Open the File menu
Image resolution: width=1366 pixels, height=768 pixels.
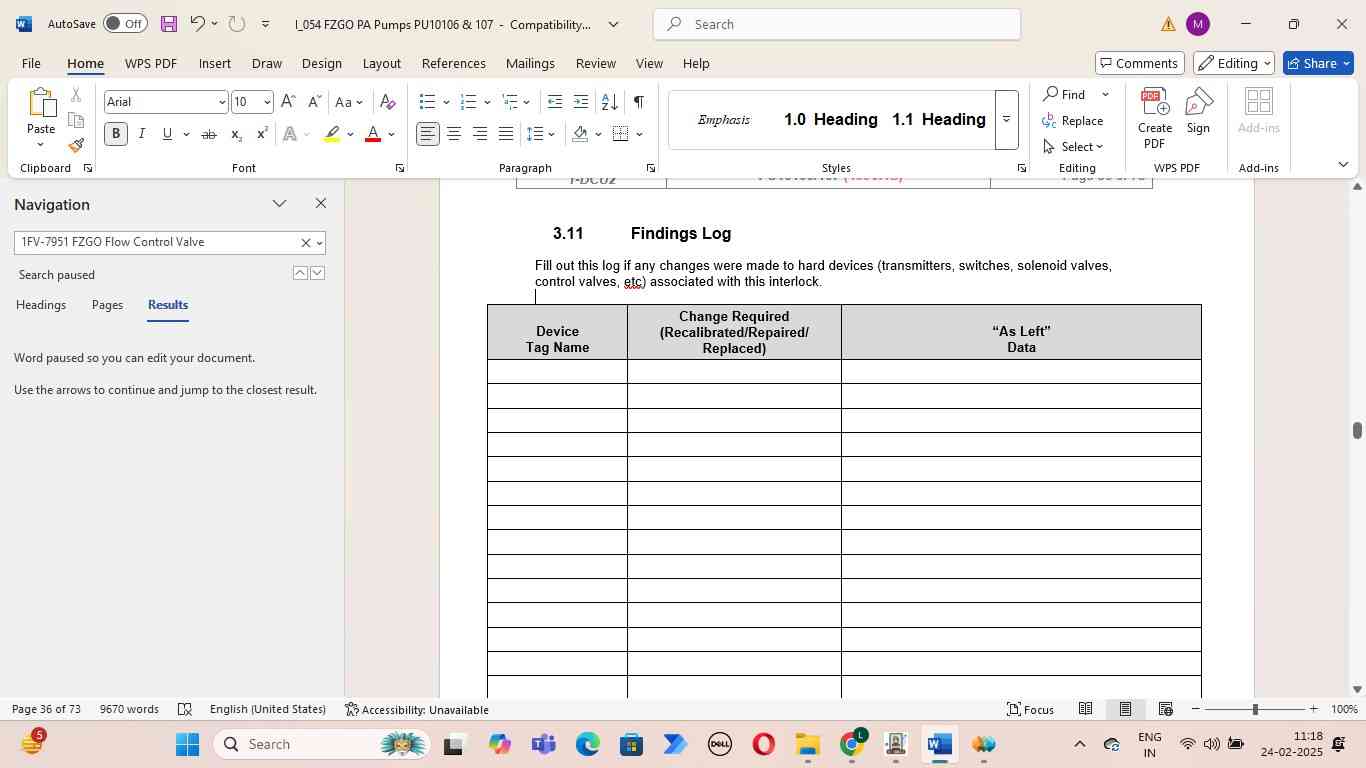point(31,63)
